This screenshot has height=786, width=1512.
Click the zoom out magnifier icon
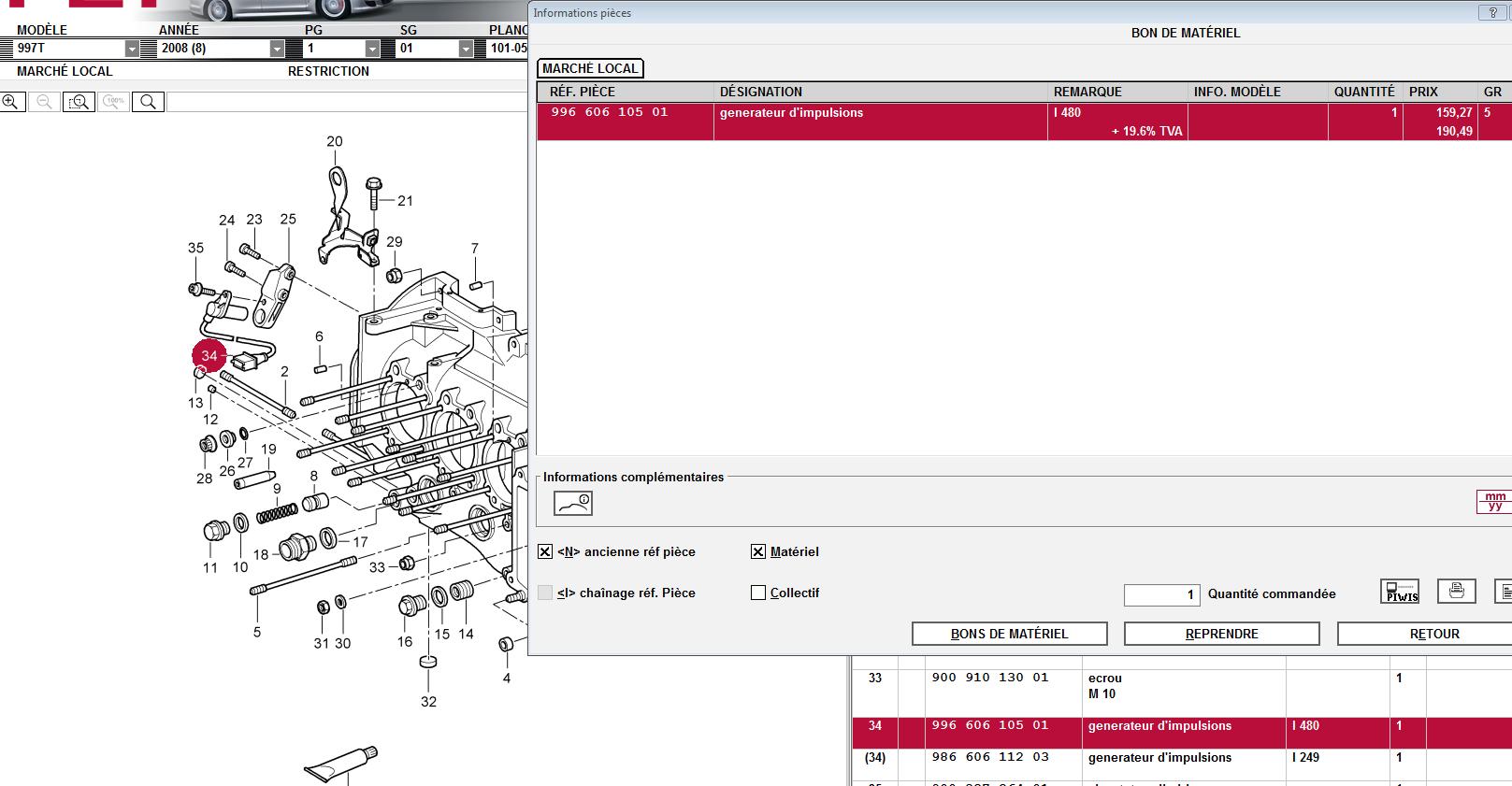pos(44,102)
